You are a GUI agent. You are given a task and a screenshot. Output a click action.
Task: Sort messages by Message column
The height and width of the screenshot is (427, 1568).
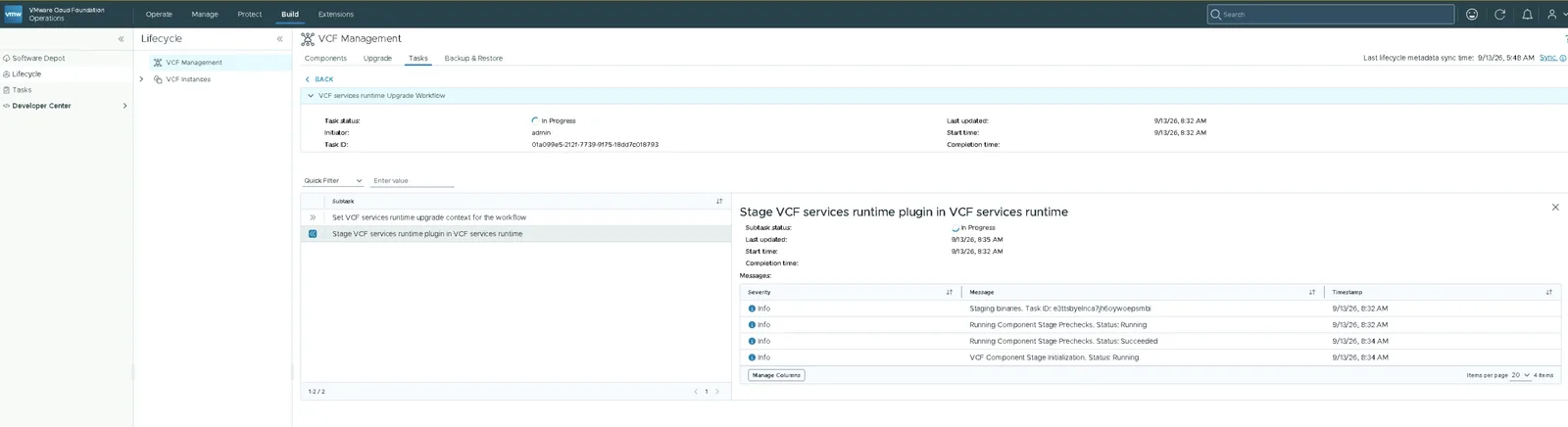(x=1312, y=293)
